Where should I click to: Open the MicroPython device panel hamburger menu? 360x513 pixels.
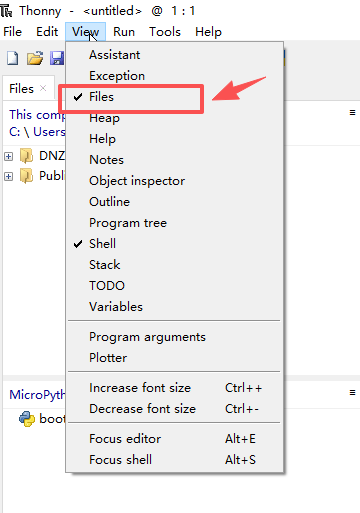pyautogui.click(x=352, y=393)
